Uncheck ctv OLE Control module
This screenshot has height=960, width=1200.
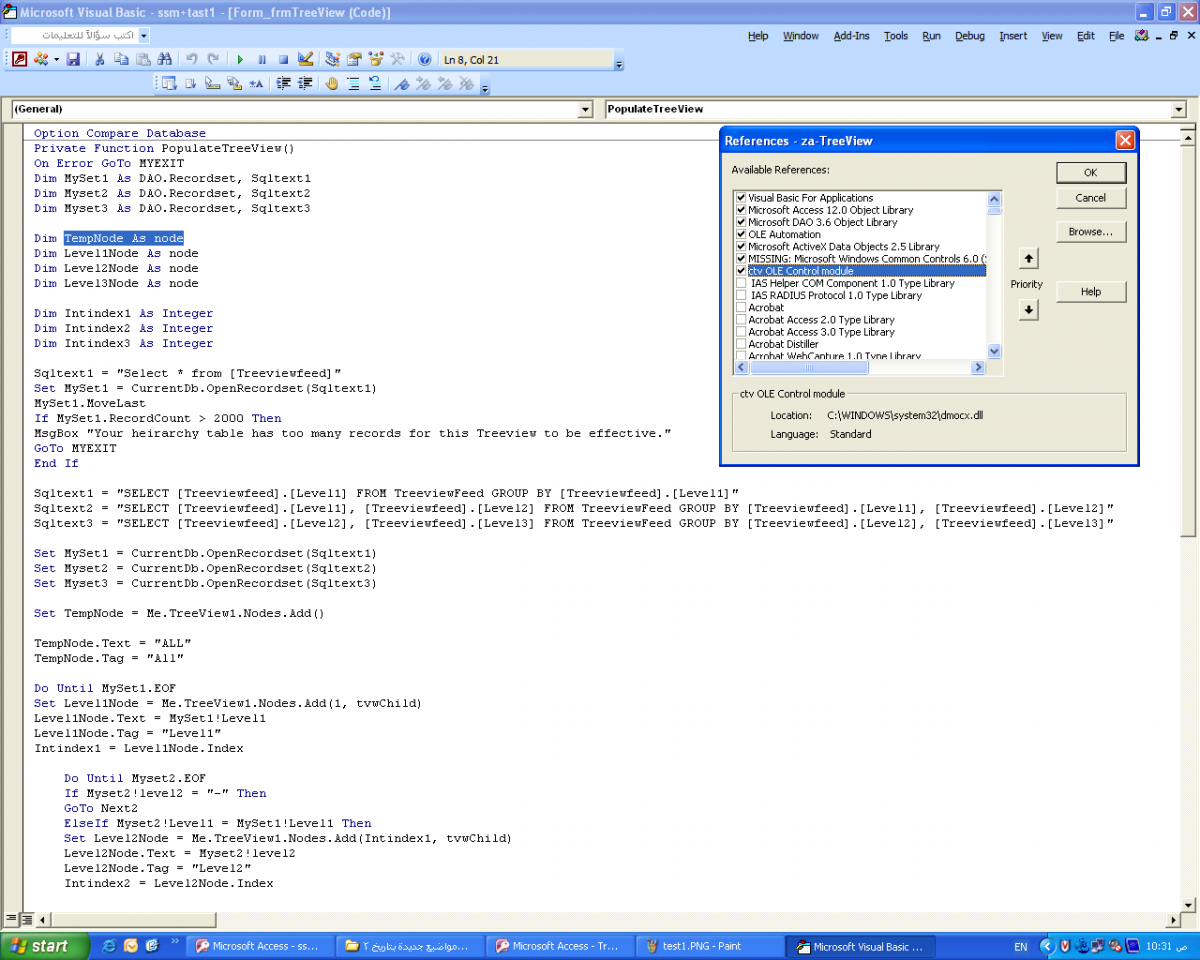coord(741,271)
